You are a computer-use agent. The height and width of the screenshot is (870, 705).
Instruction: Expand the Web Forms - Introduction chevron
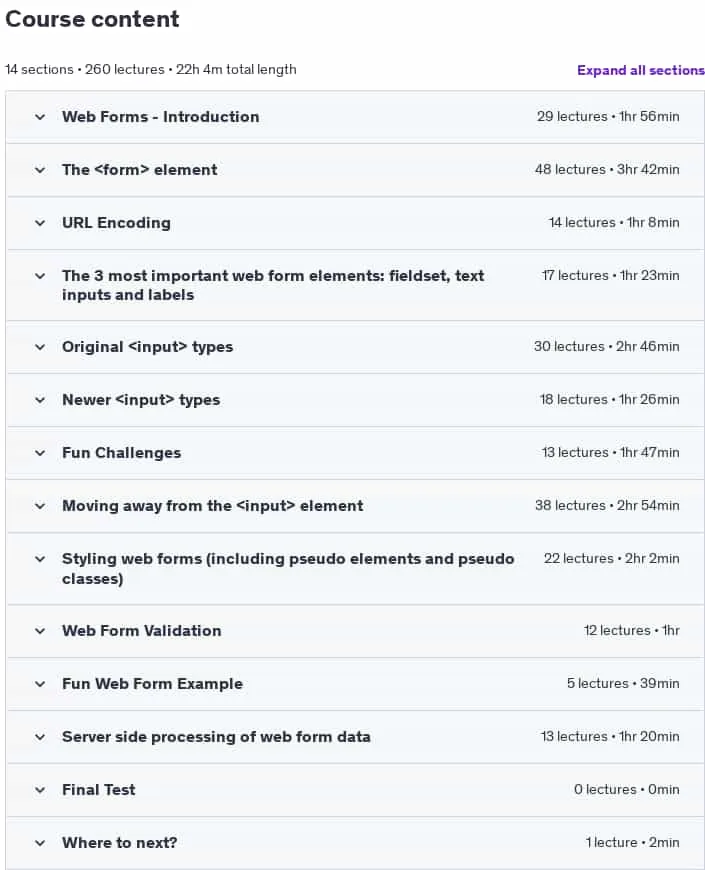click(x=40, y=117)
